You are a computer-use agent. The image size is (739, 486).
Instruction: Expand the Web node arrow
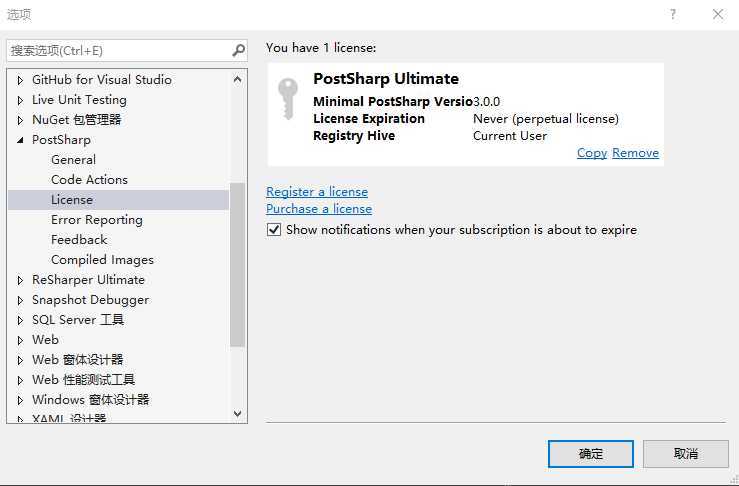20,340
